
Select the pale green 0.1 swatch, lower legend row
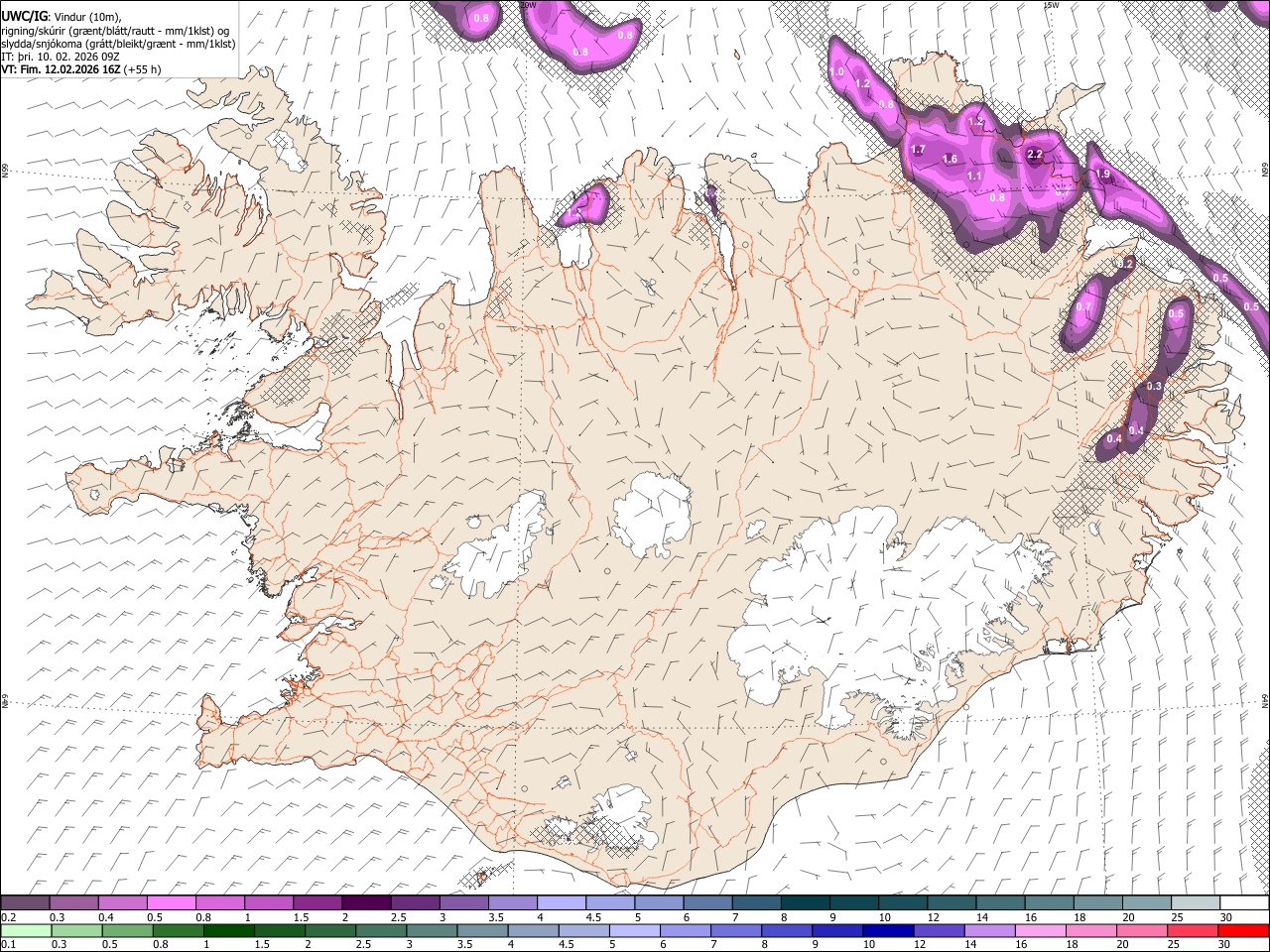[25, 930]
